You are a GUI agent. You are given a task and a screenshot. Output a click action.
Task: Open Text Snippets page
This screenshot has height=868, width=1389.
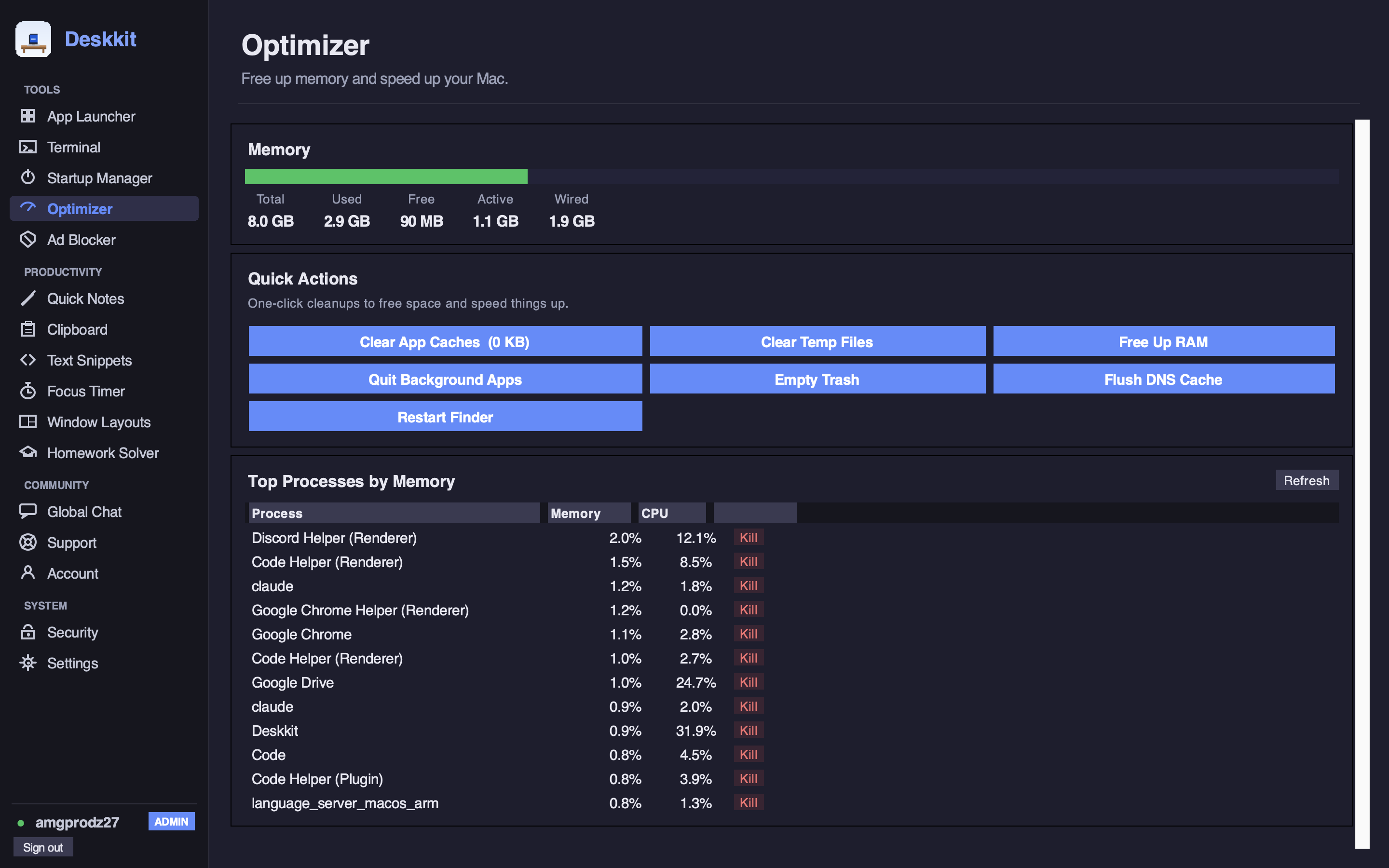tap(104, 361)
